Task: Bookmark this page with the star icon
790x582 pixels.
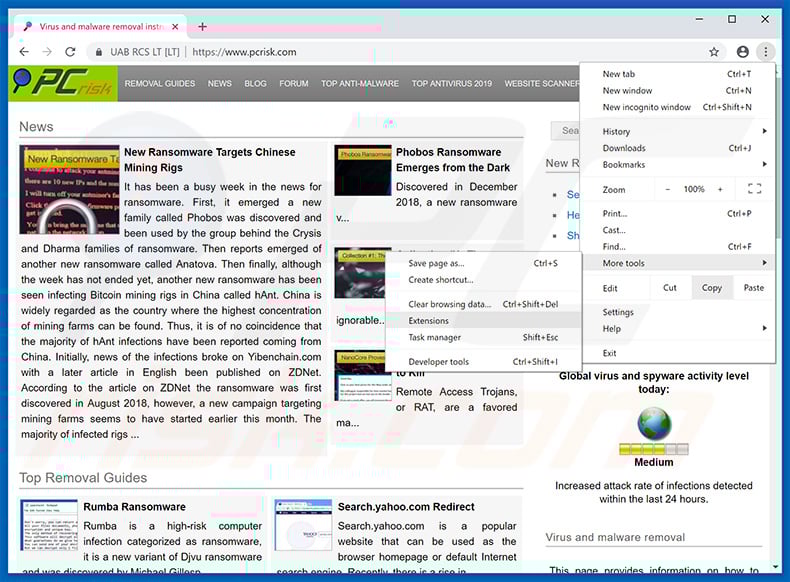Action: click(x=714, y=51)
